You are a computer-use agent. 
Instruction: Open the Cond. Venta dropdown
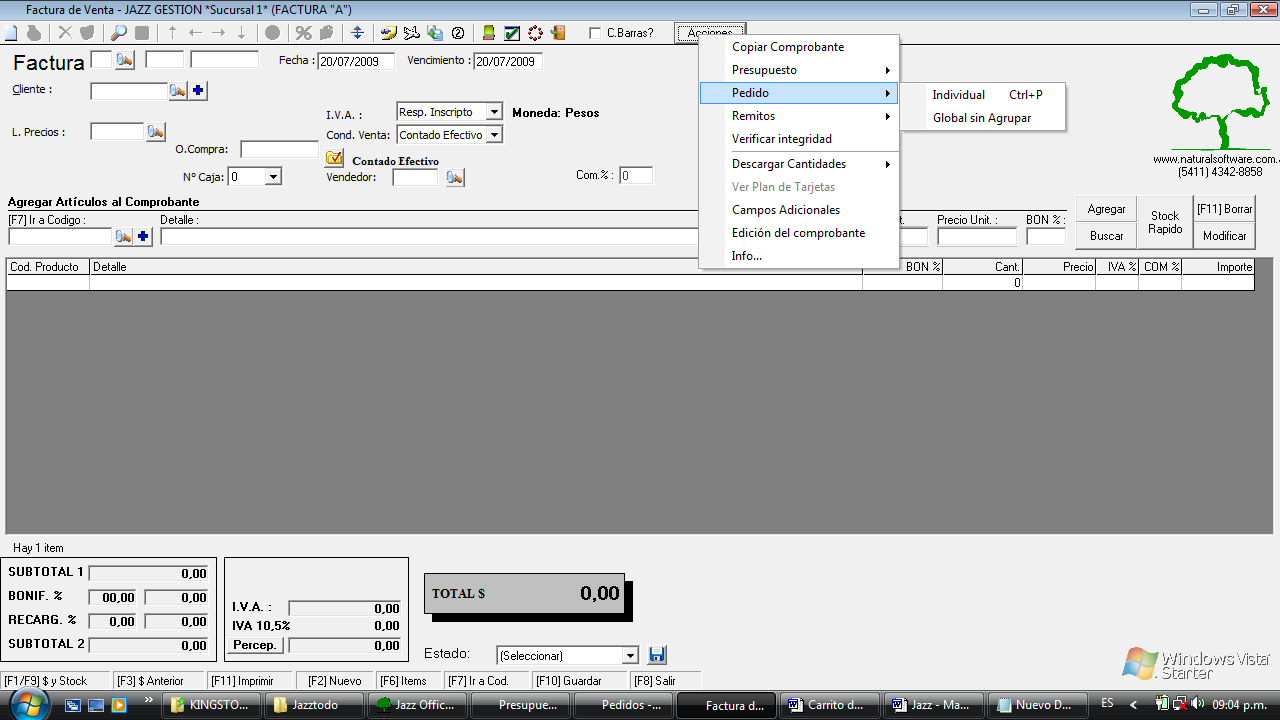pyautogui.click(x=494, y=134)
